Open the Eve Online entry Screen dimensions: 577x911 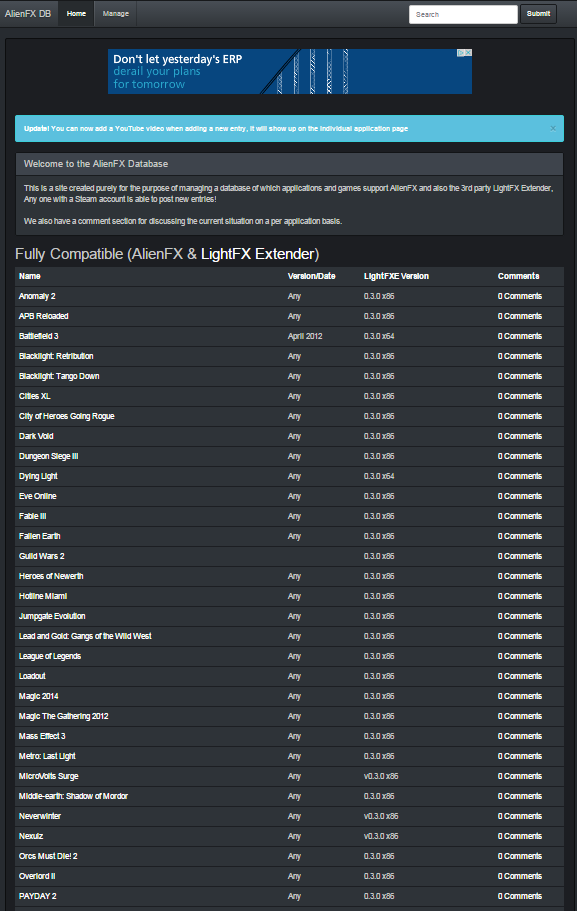pyautogui.click(x=37, y=496)
